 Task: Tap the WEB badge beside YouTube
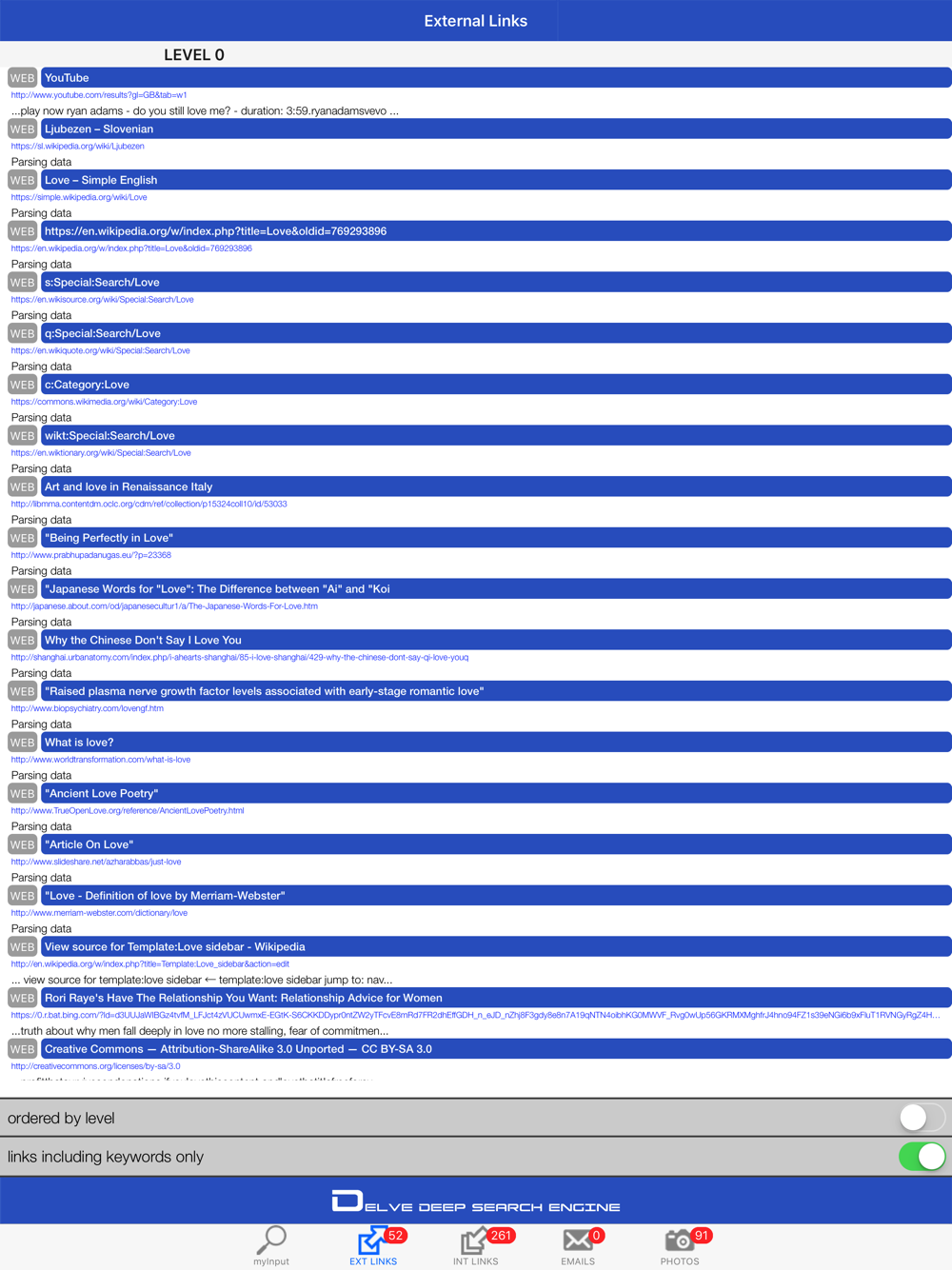pos(23,78)
